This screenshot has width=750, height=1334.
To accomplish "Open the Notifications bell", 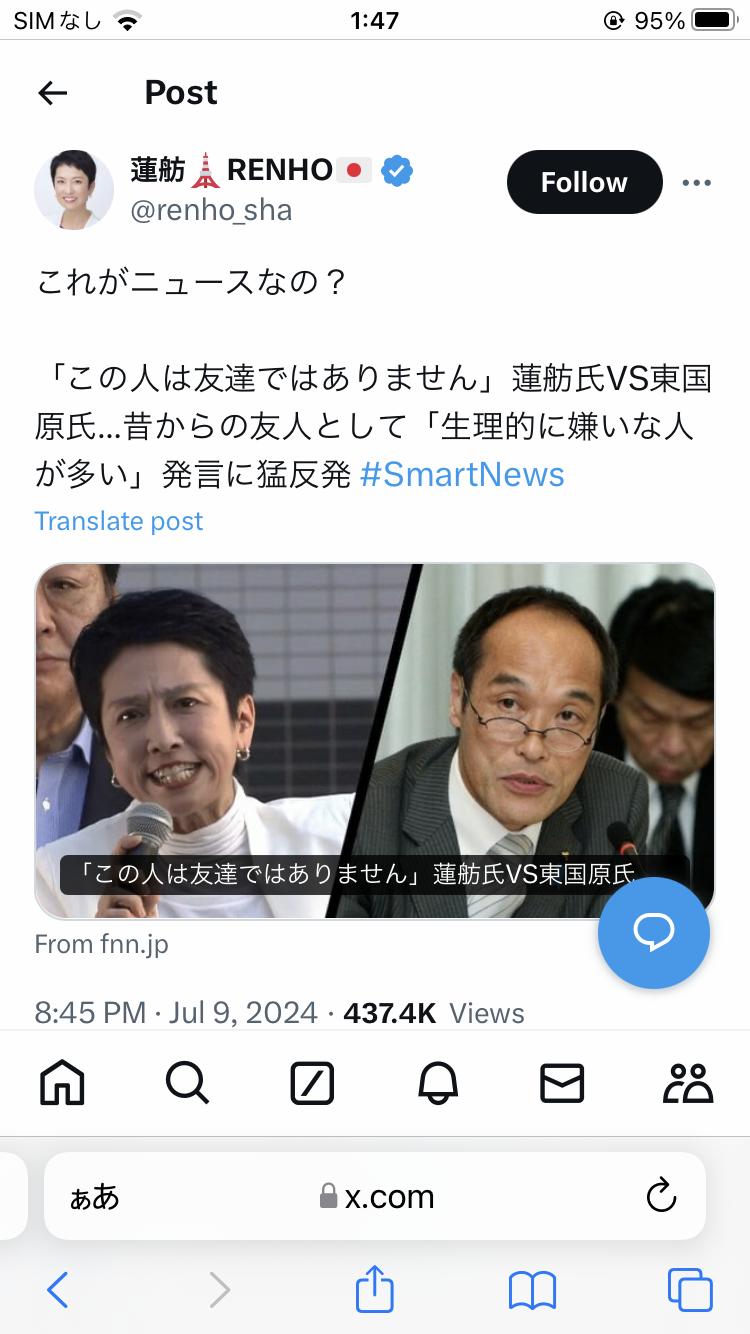I will pyautogui.click(x=438, y=1083).
